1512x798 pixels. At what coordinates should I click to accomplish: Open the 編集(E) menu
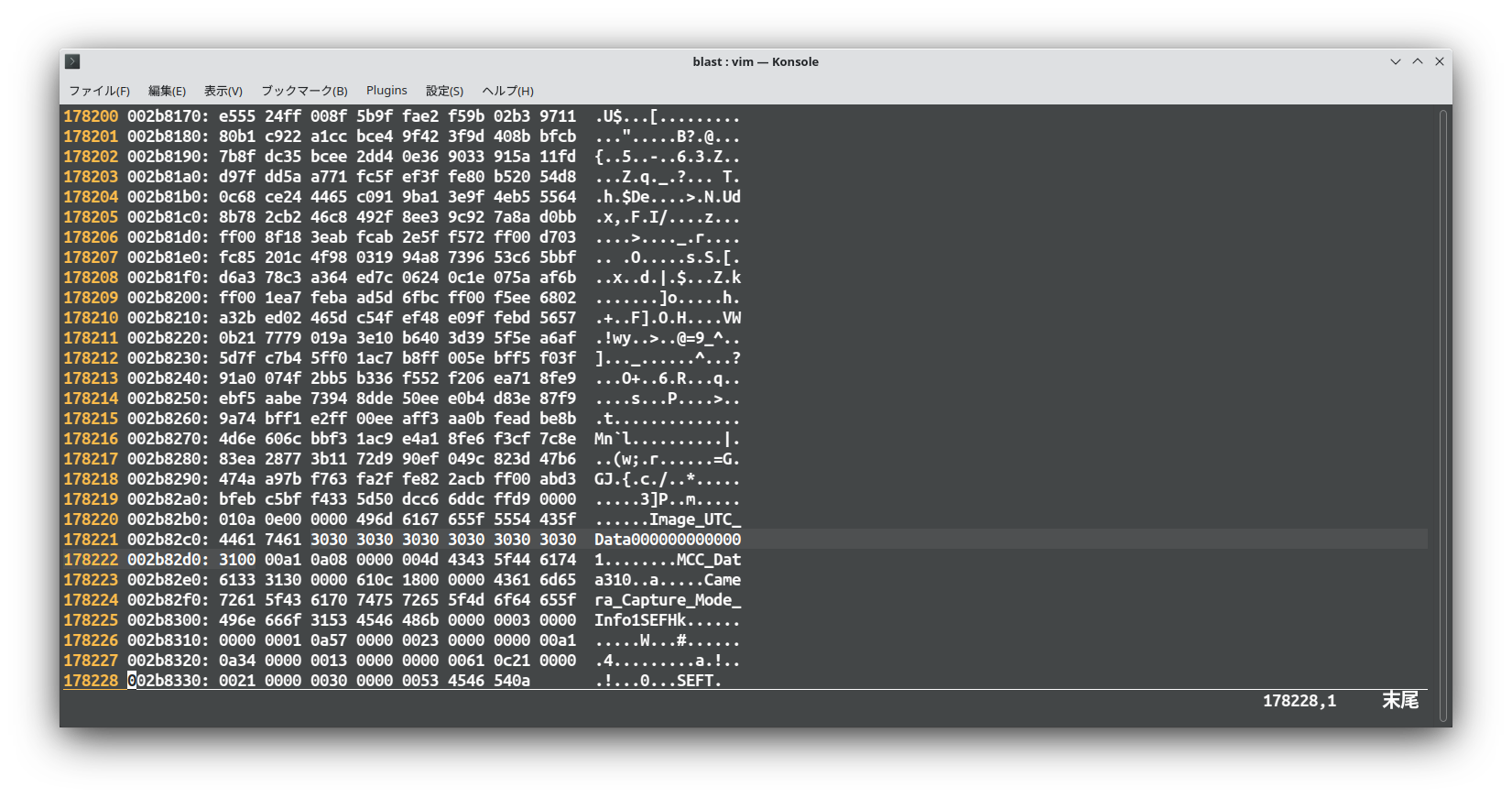click(167, 91)
